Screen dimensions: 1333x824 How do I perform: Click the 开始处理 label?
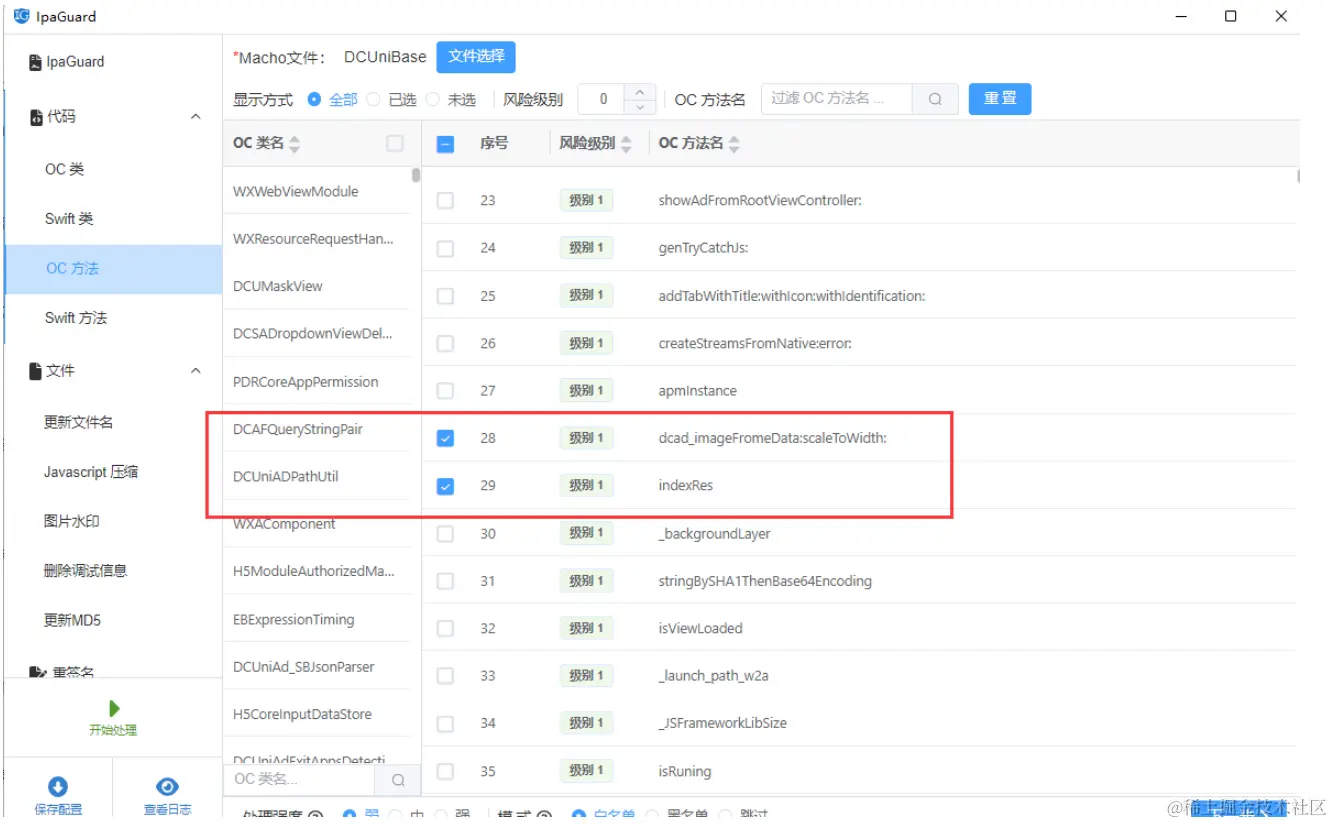[113, 731]
